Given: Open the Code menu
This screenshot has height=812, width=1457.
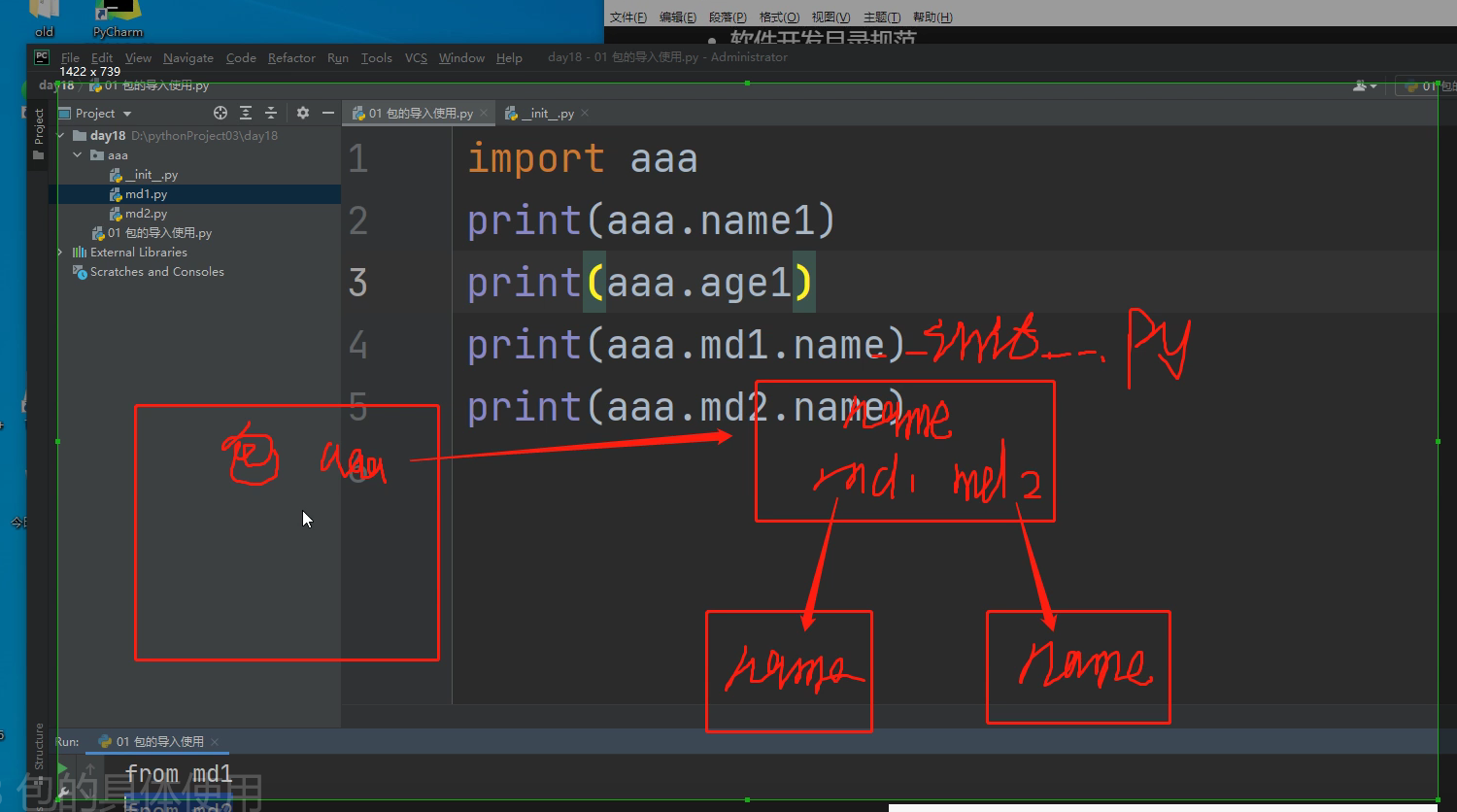Looking at the screenshot, I should tap(241, 58).
